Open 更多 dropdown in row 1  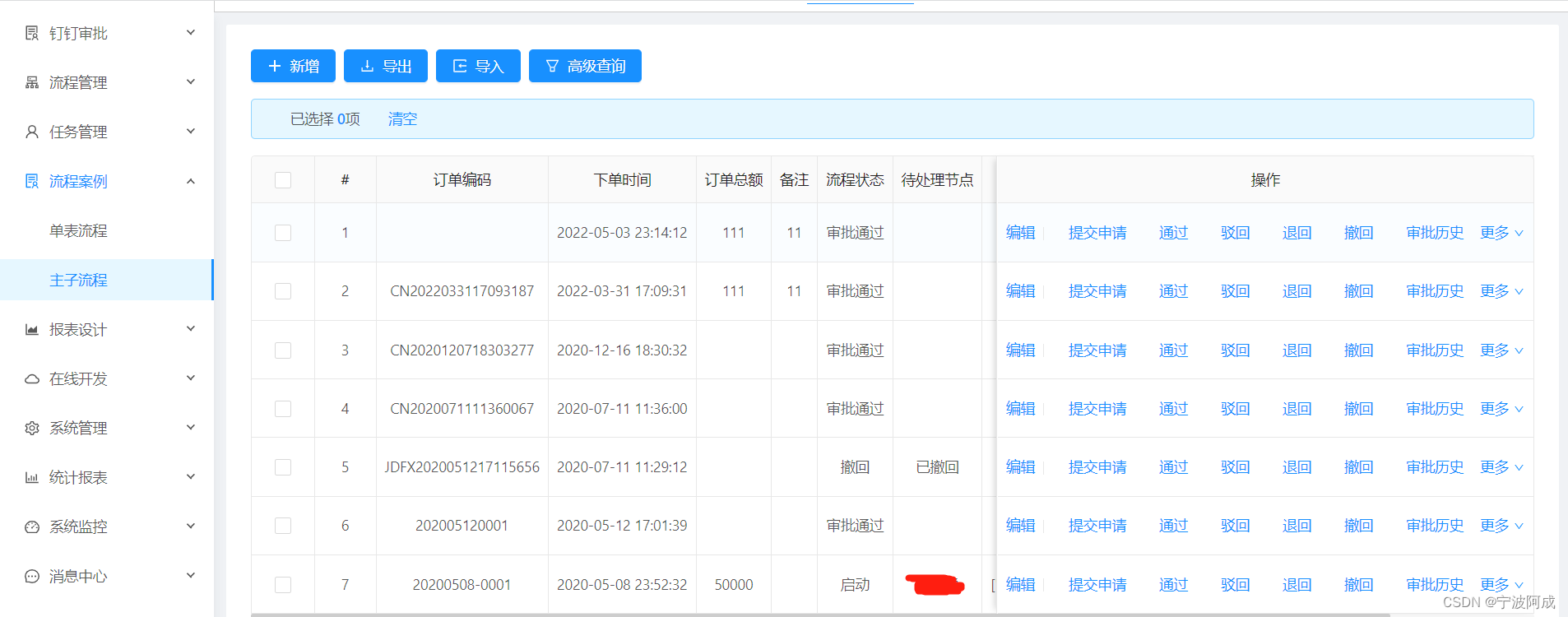1501,233
